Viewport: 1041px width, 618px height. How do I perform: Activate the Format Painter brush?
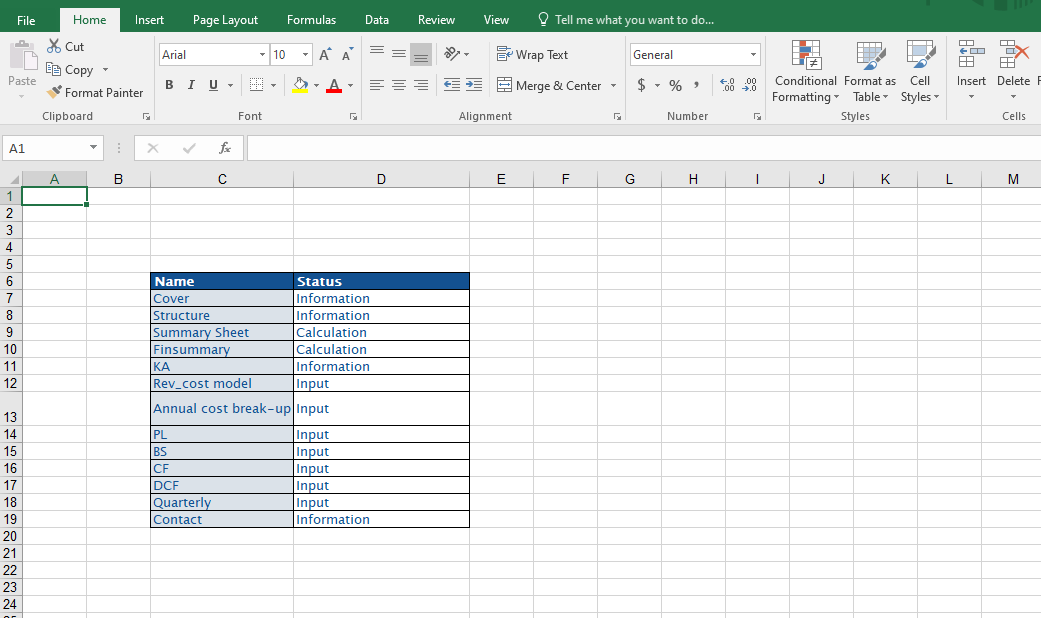(54, 92)
